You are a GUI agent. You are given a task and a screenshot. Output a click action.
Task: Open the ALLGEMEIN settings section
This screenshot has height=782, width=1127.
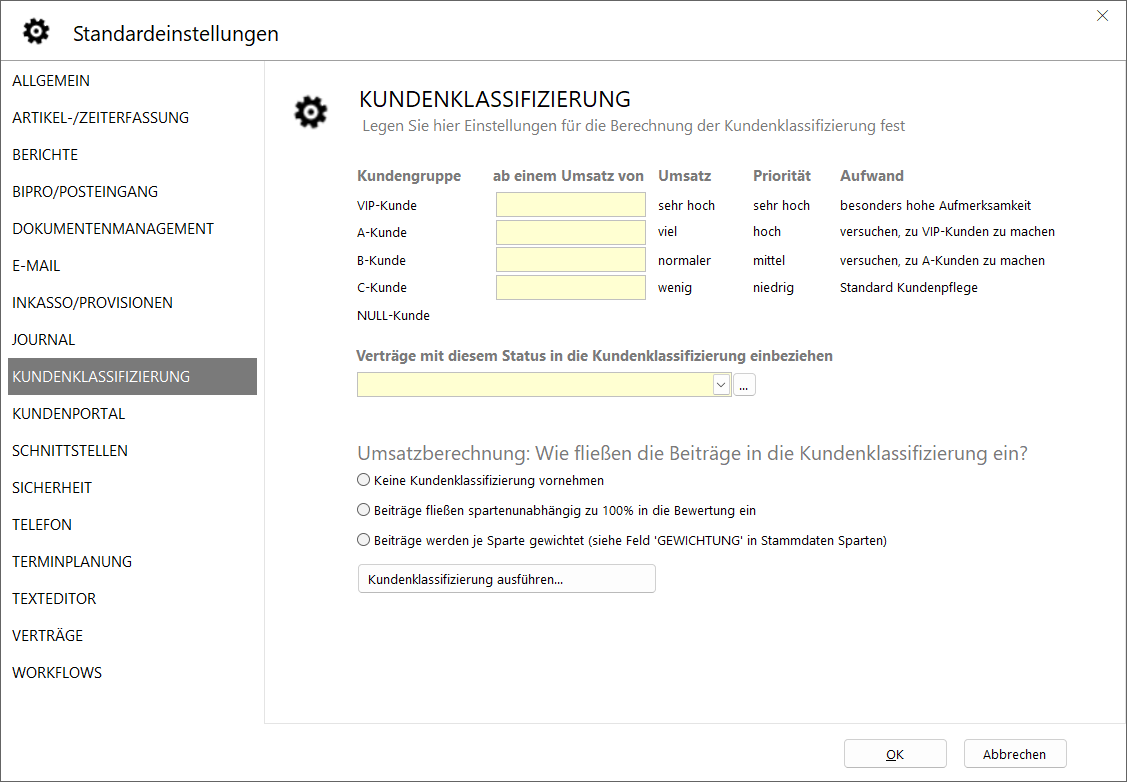tap(51, 81)
